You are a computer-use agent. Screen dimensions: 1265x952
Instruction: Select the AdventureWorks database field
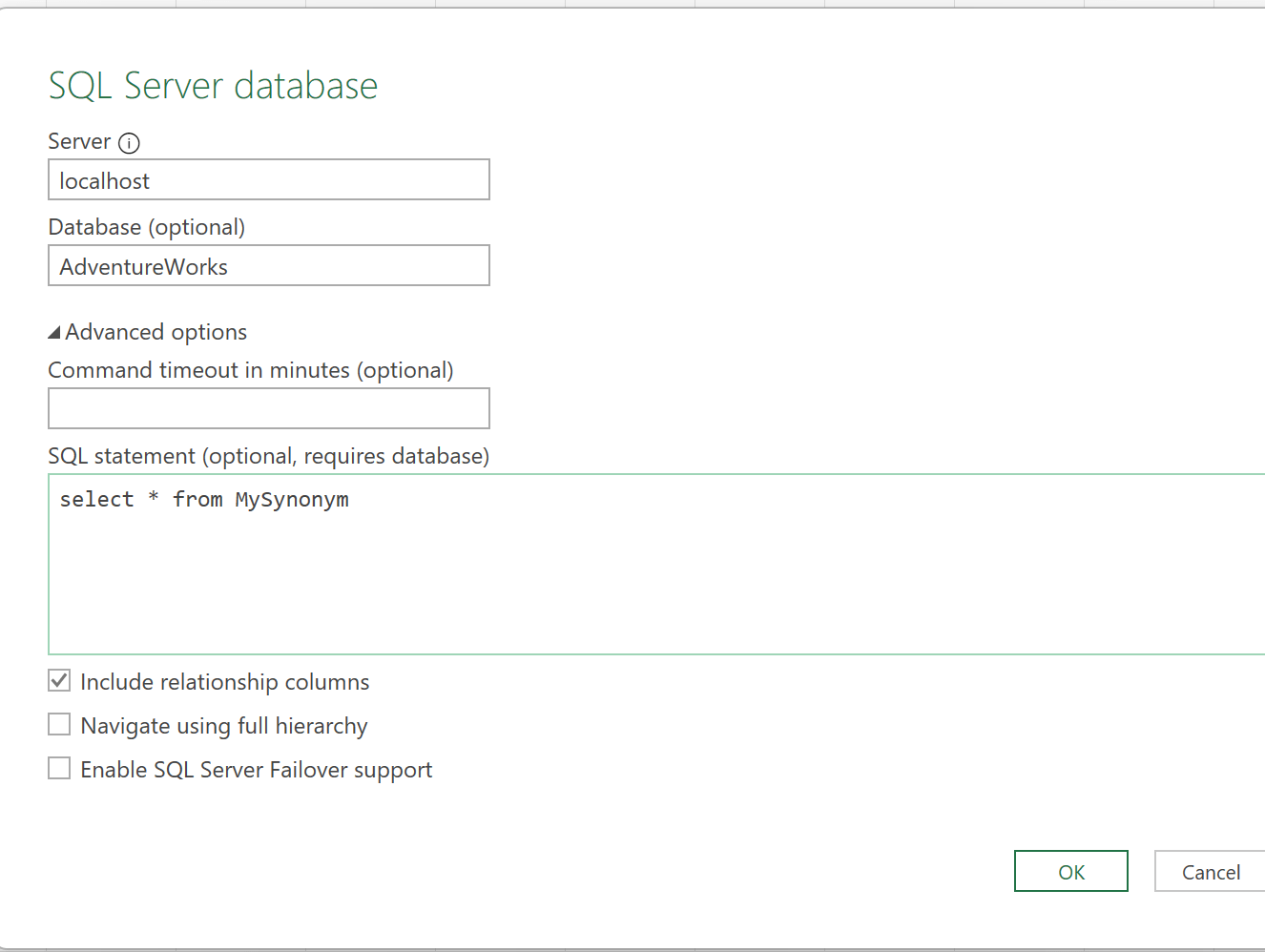tap(268, 265)
